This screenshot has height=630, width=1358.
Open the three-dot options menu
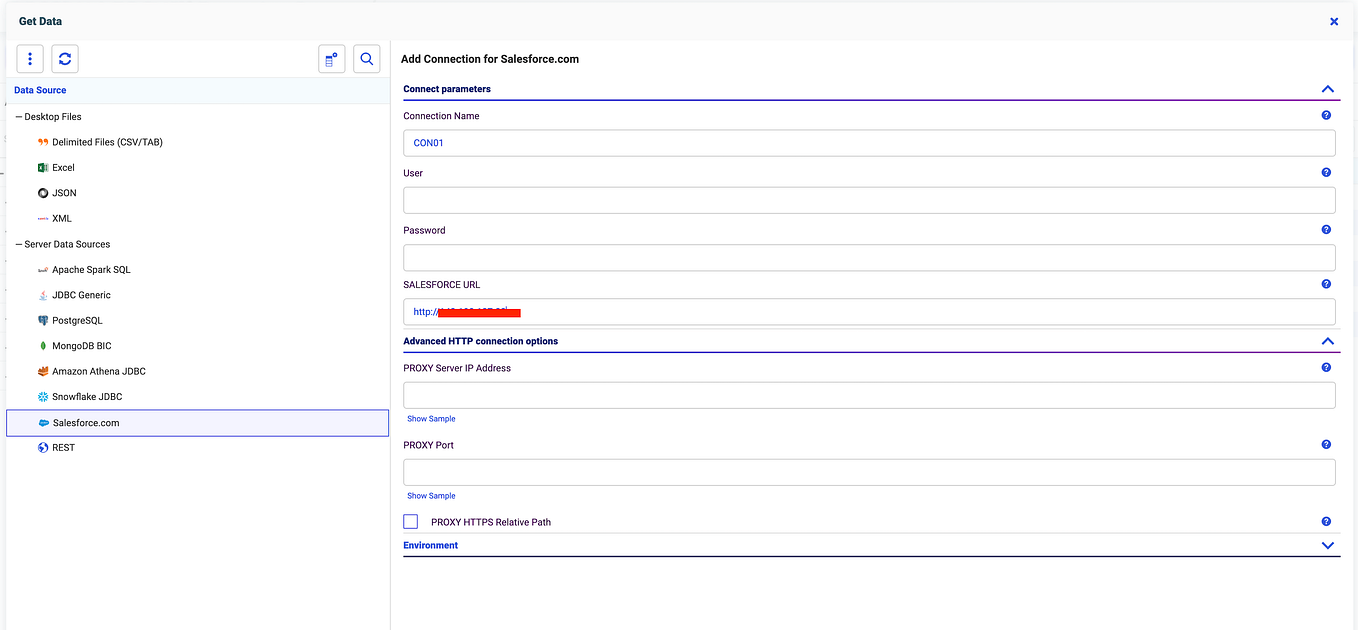click(x=29, y=58)
